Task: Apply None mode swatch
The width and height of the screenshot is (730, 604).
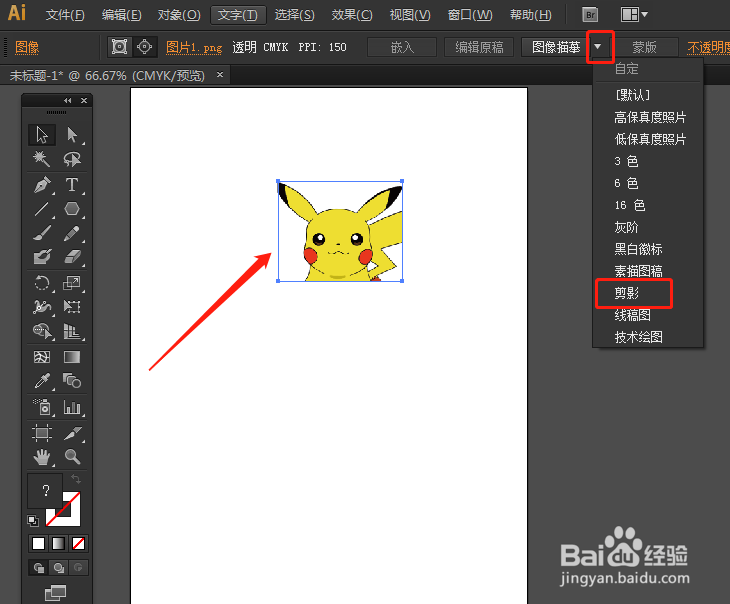Action: coord(78,543)
